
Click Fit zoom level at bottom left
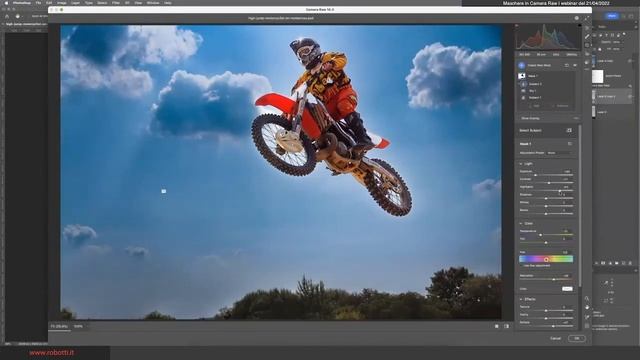point(59,327)
